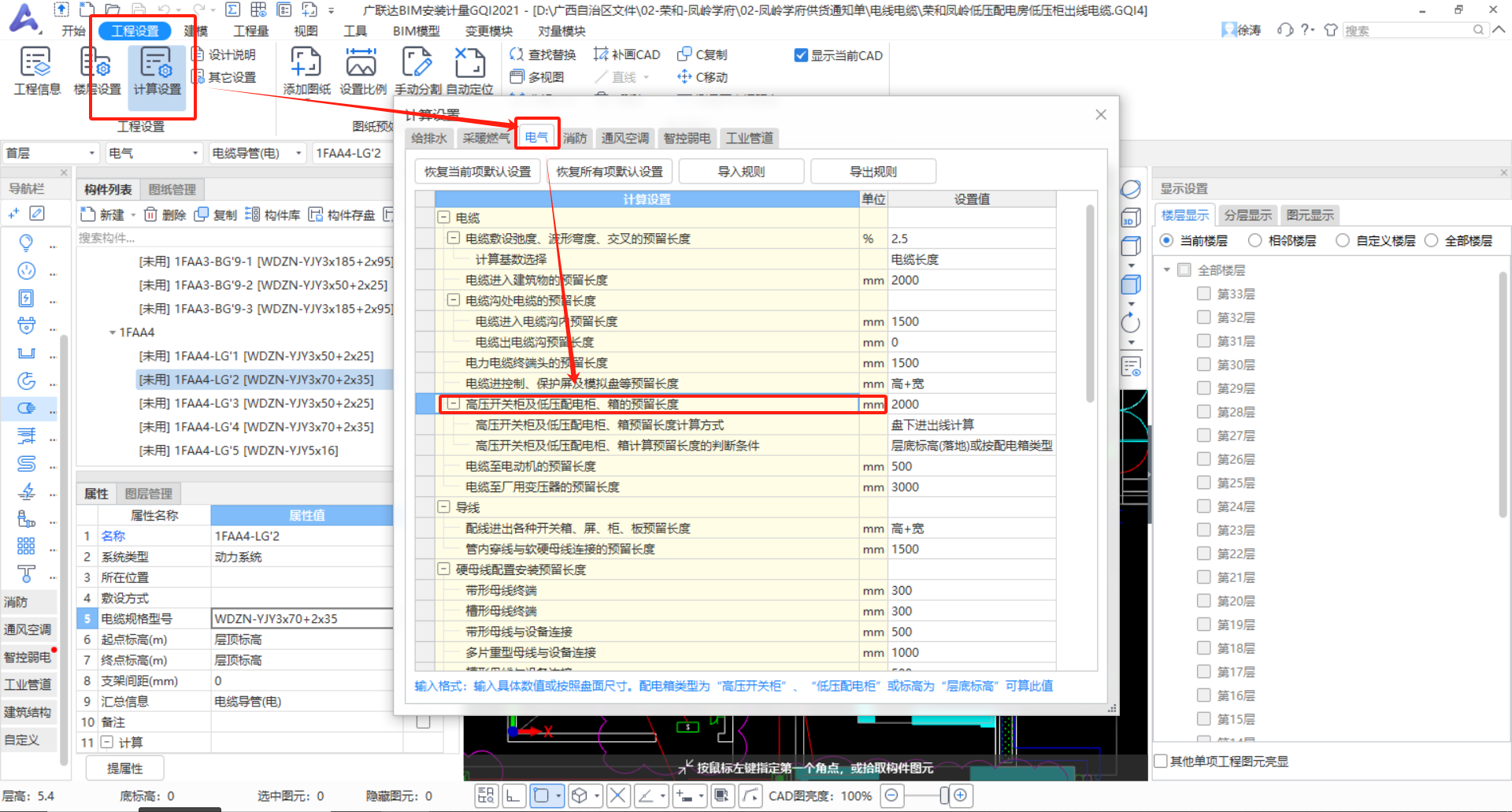Screen dimensions: 1512x812
Task: Click the zoom out minus icon for CAD brightness
Action: pos(891,795)
